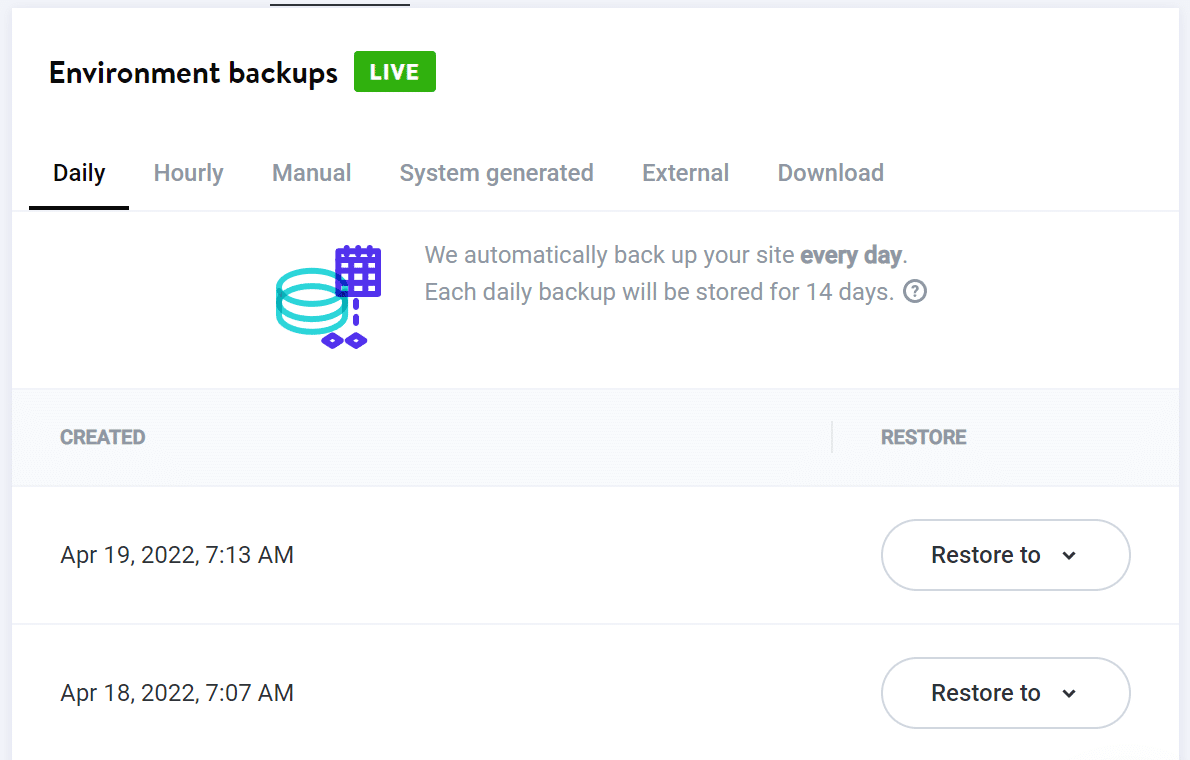Image resolution: width=1190 pixels, height=760 pixels.
Task: Click the Apr 18, 2022 backup row
Action: (177, 693)
